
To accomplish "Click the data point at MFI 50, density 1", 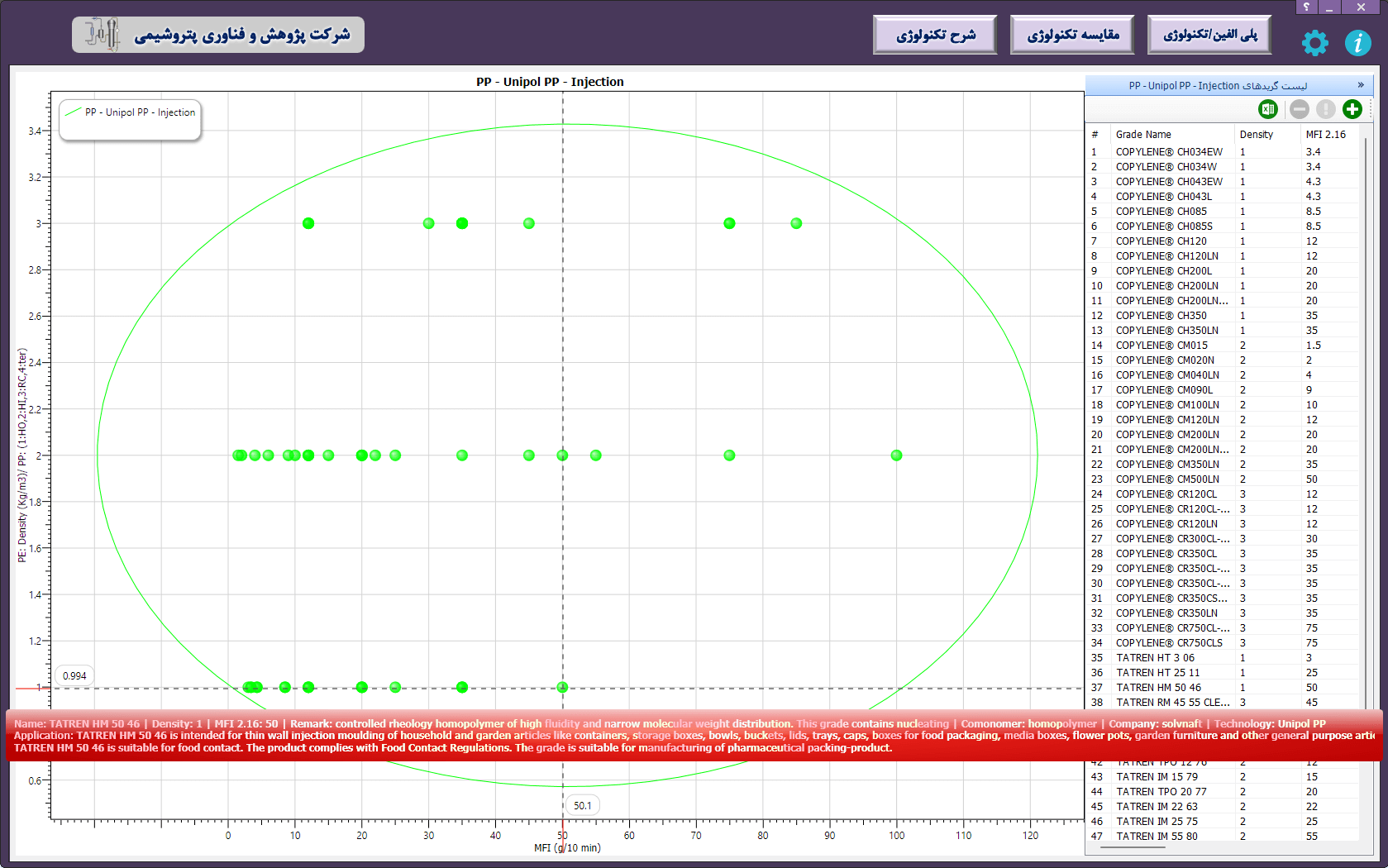I will [562, 687].
